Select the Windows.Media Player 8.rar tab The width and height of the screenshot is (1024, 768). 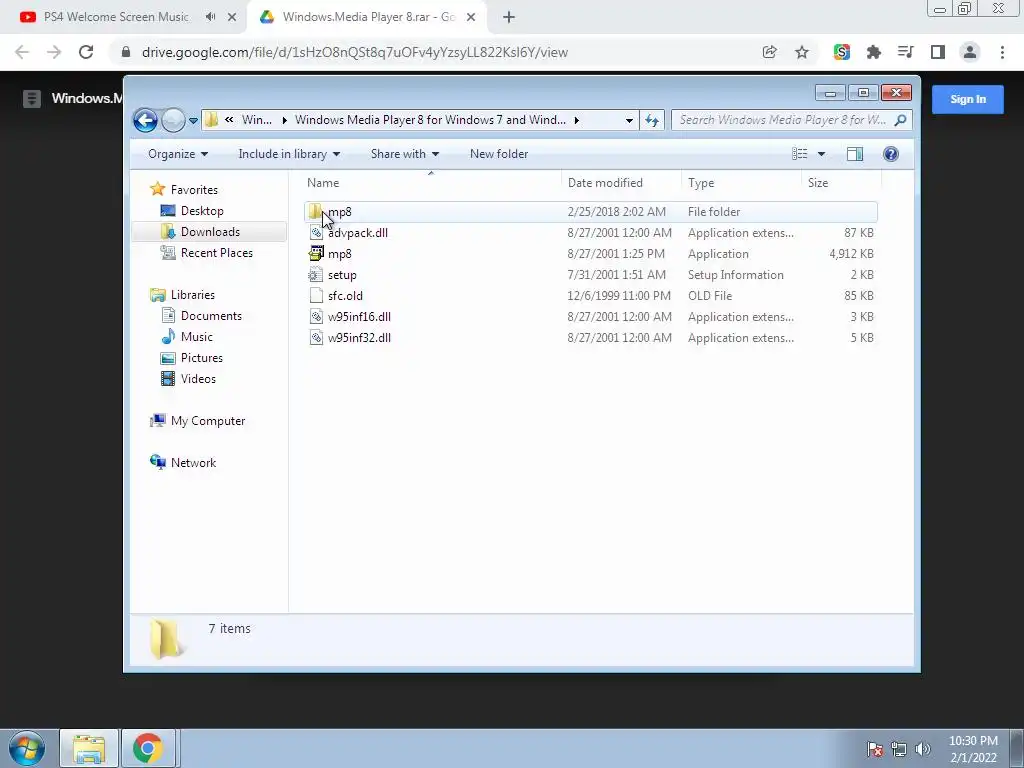pyautogui.click(x=368, y=17)
